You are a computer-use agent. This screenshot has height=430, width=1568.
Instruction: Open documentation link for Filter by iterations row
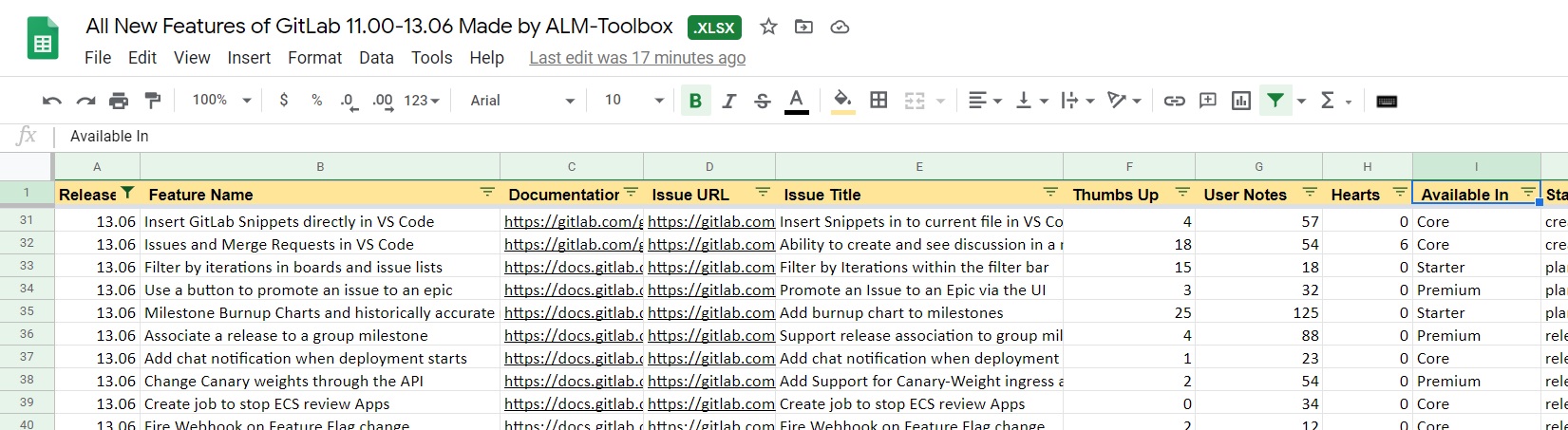(573, 268)
